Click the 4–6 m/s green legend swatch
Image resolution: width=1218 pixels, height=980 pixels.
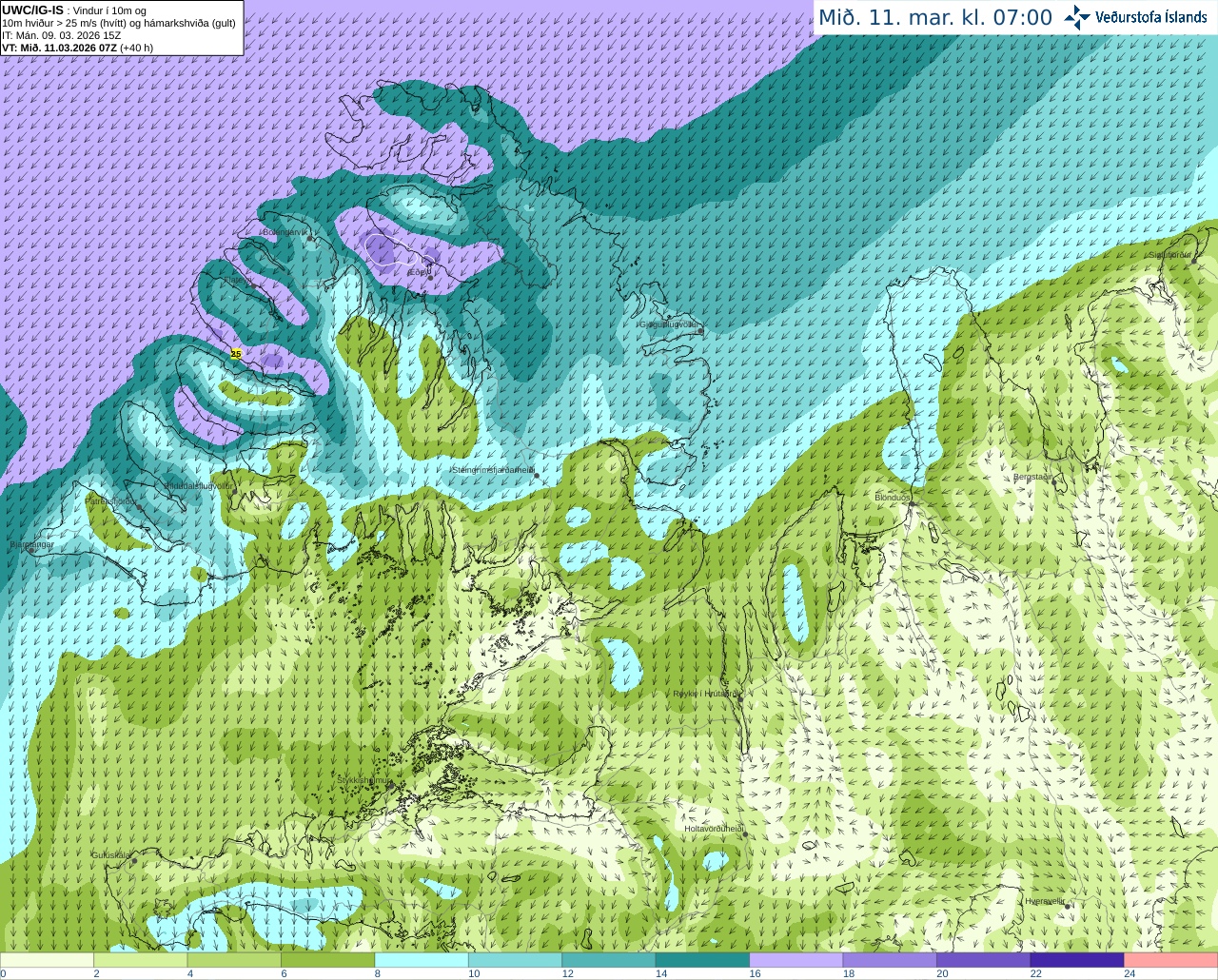coord(235,960)
